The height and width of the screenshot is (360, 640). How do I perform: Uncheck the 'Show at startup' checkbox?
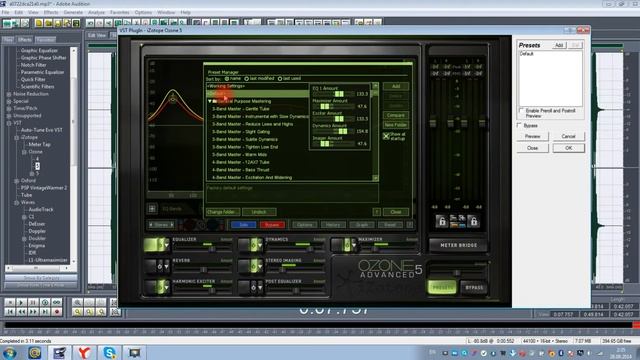(386, 136)
